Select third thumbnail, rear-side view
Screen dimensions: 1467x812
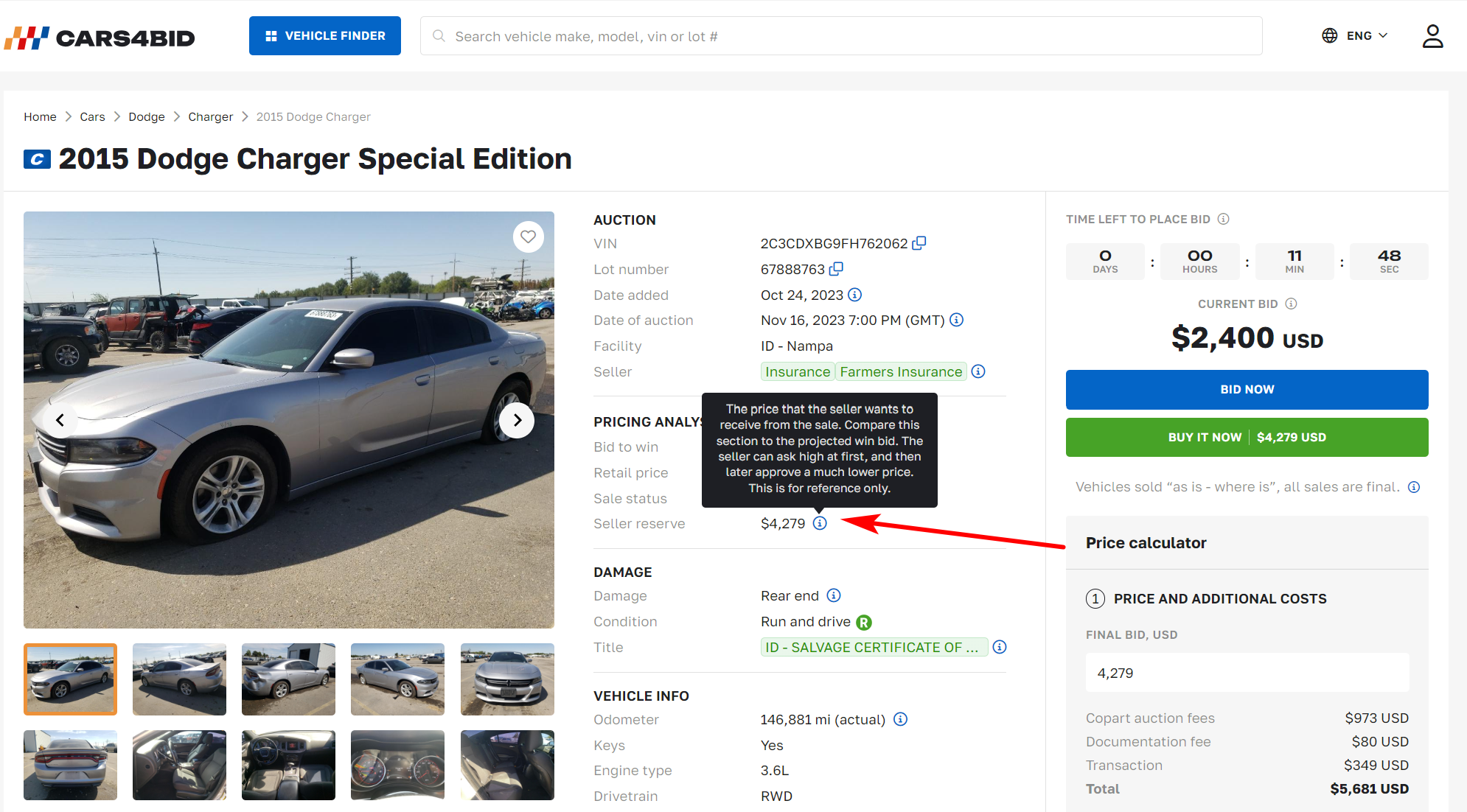pos(288,679)
